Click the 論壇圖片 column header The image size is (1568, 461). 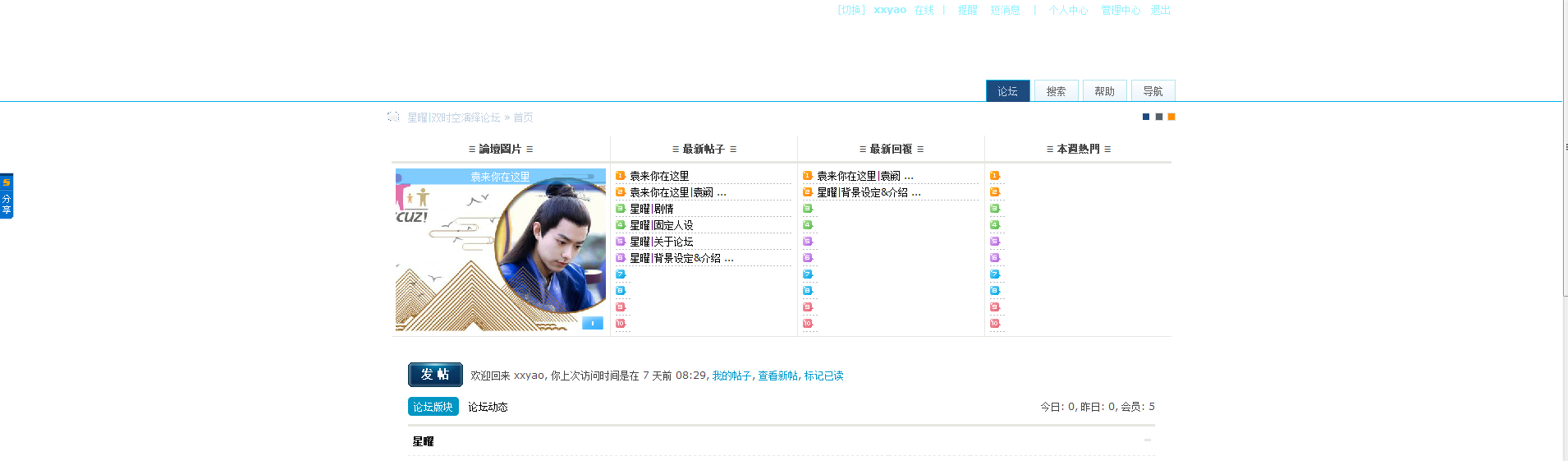501,149
